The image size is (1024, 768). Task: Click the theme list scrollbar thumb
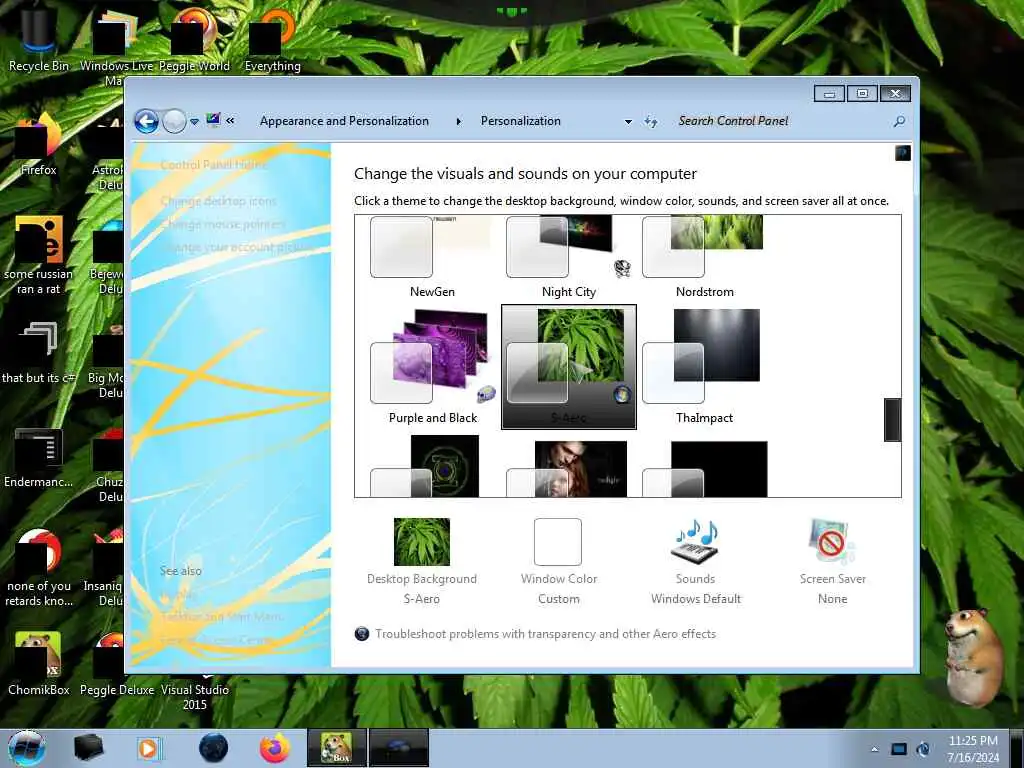tap(893, 419)
